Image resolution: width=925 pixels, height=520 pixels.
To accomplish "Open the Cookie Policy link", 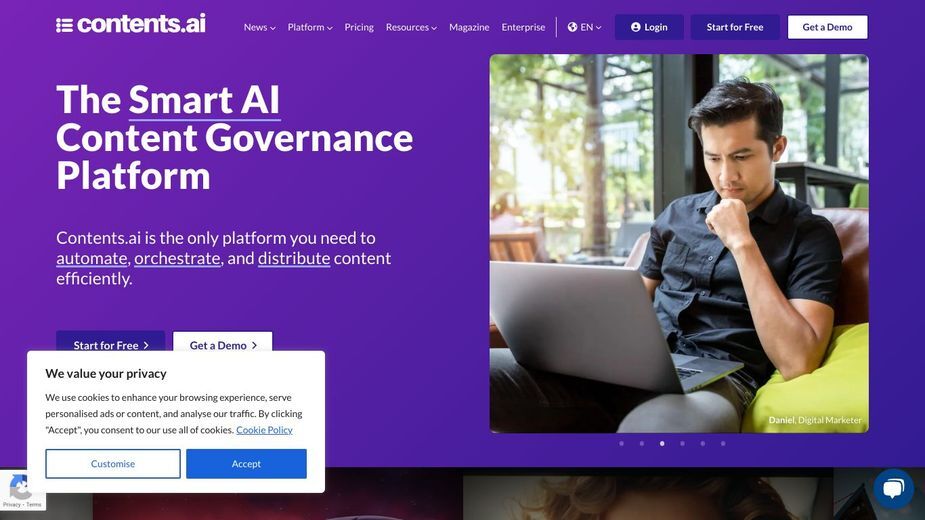I will (x=264, y=430).
